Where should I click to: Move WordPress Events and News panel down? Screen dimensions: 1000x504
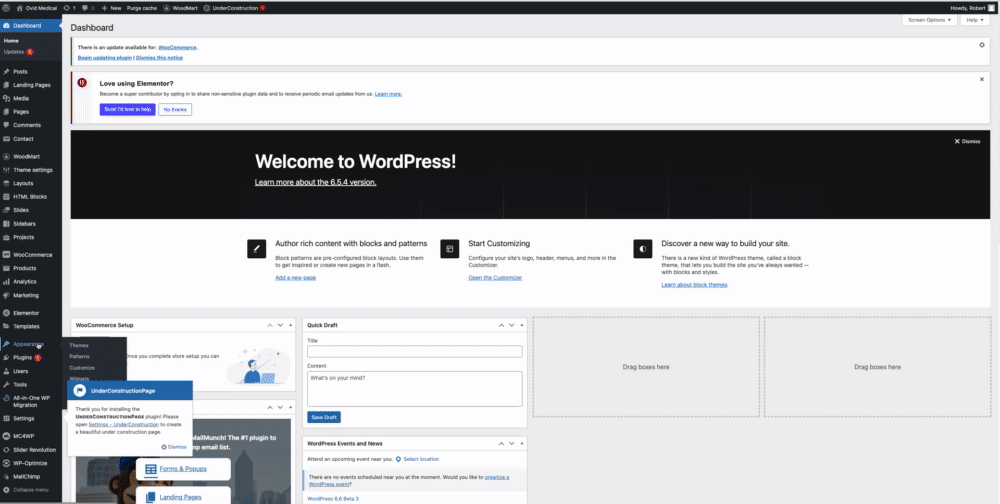coord(511,443)
